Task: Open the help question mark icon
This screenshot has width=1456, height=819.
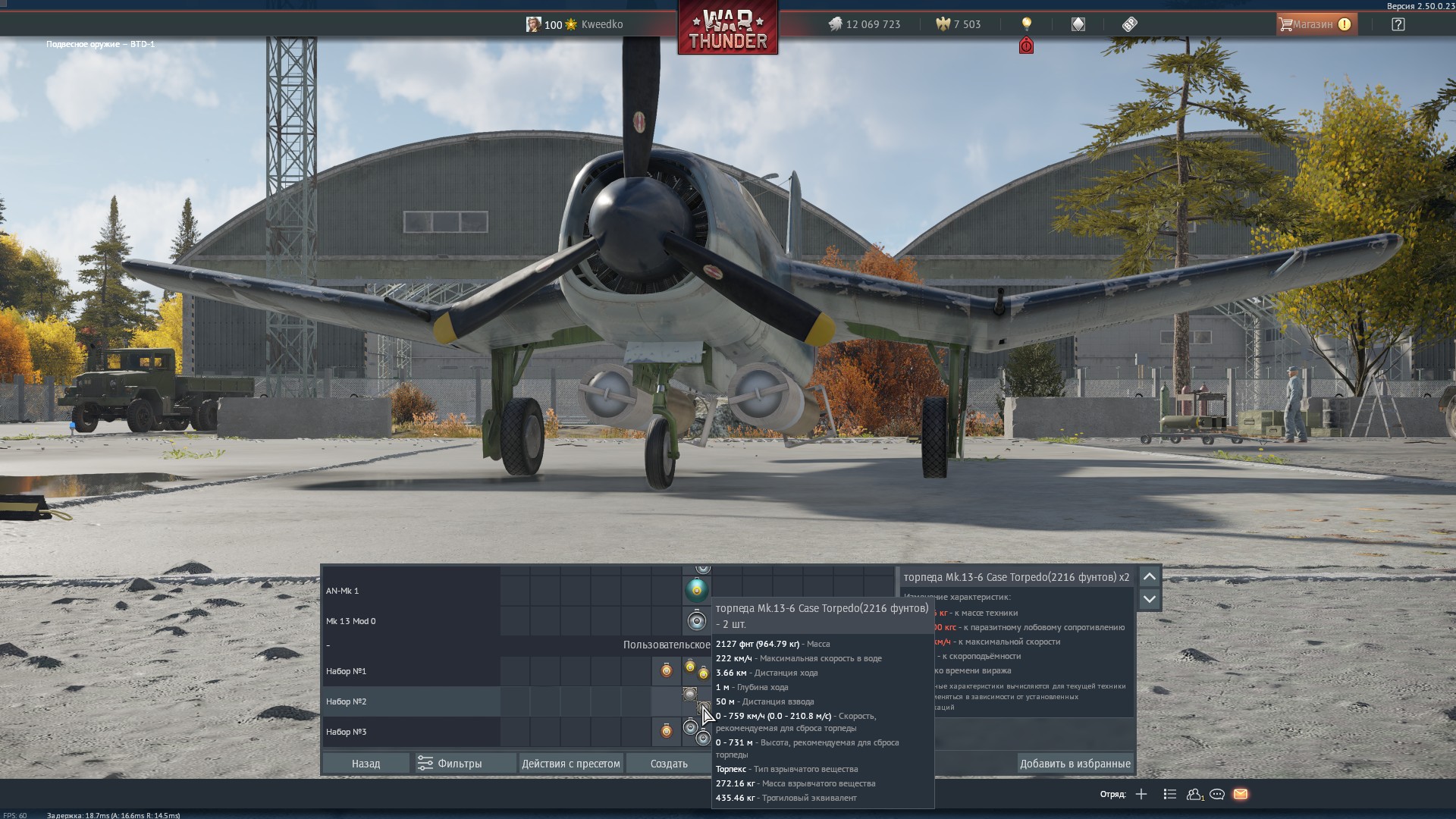Action: (1398, 24)
